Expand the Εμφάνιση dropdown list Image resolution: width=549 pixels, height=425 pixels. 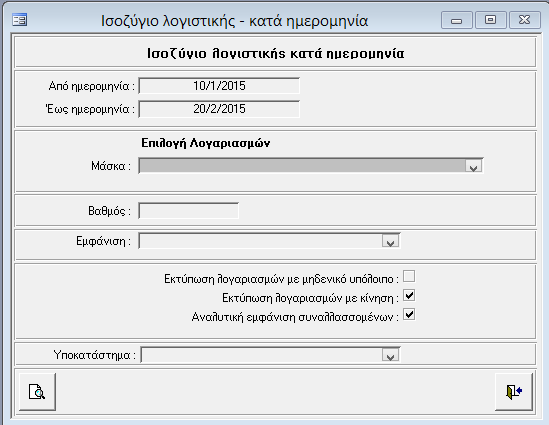tap(390, 241)
